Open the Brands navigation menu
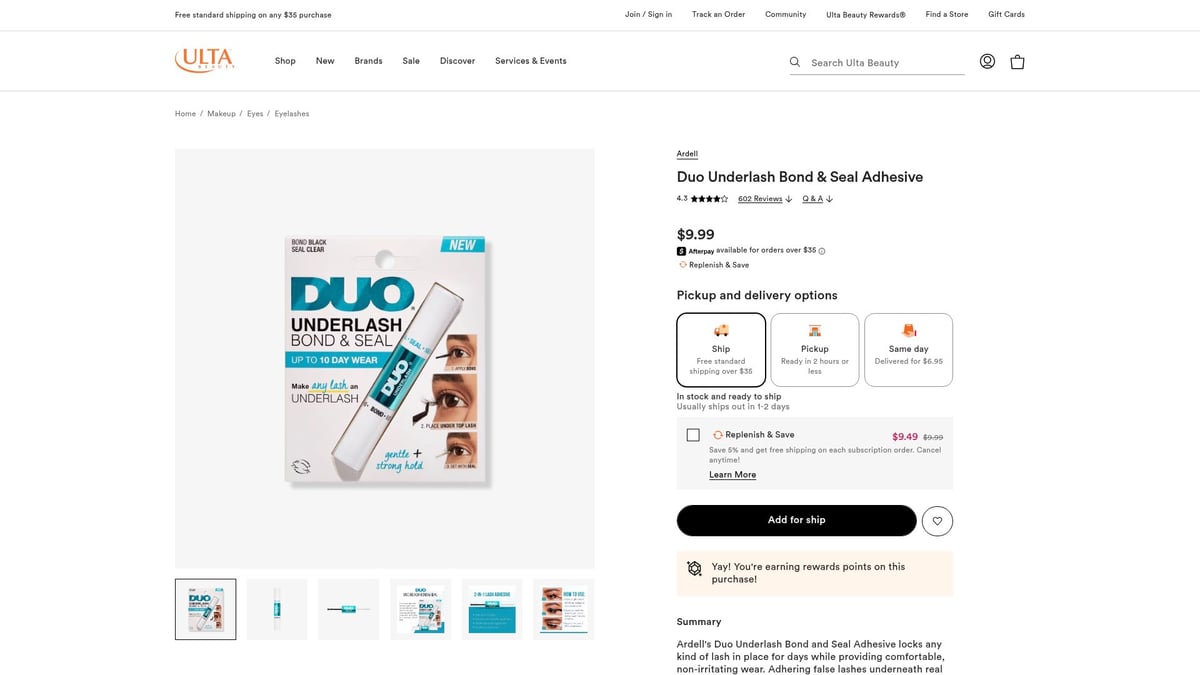1200x675 pixels. click(x=368, y=61)
